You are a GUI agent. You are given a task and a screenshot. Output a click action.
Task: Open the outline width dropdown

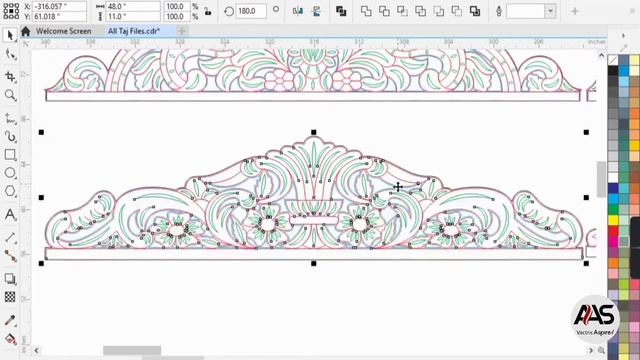pyautogui.click(x=551, y=11)
